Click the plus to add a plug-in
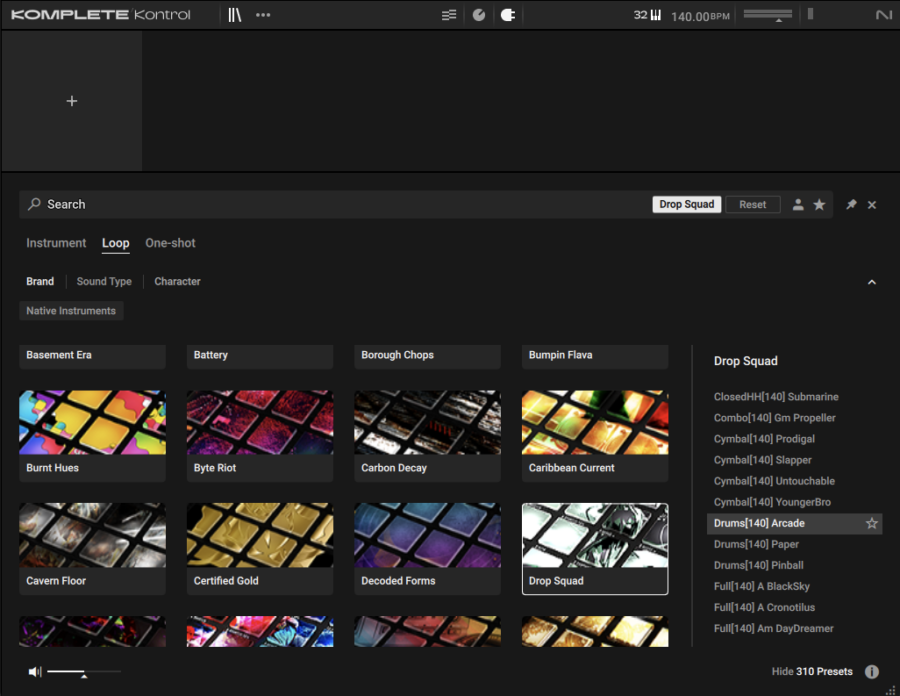 (72, 101)
